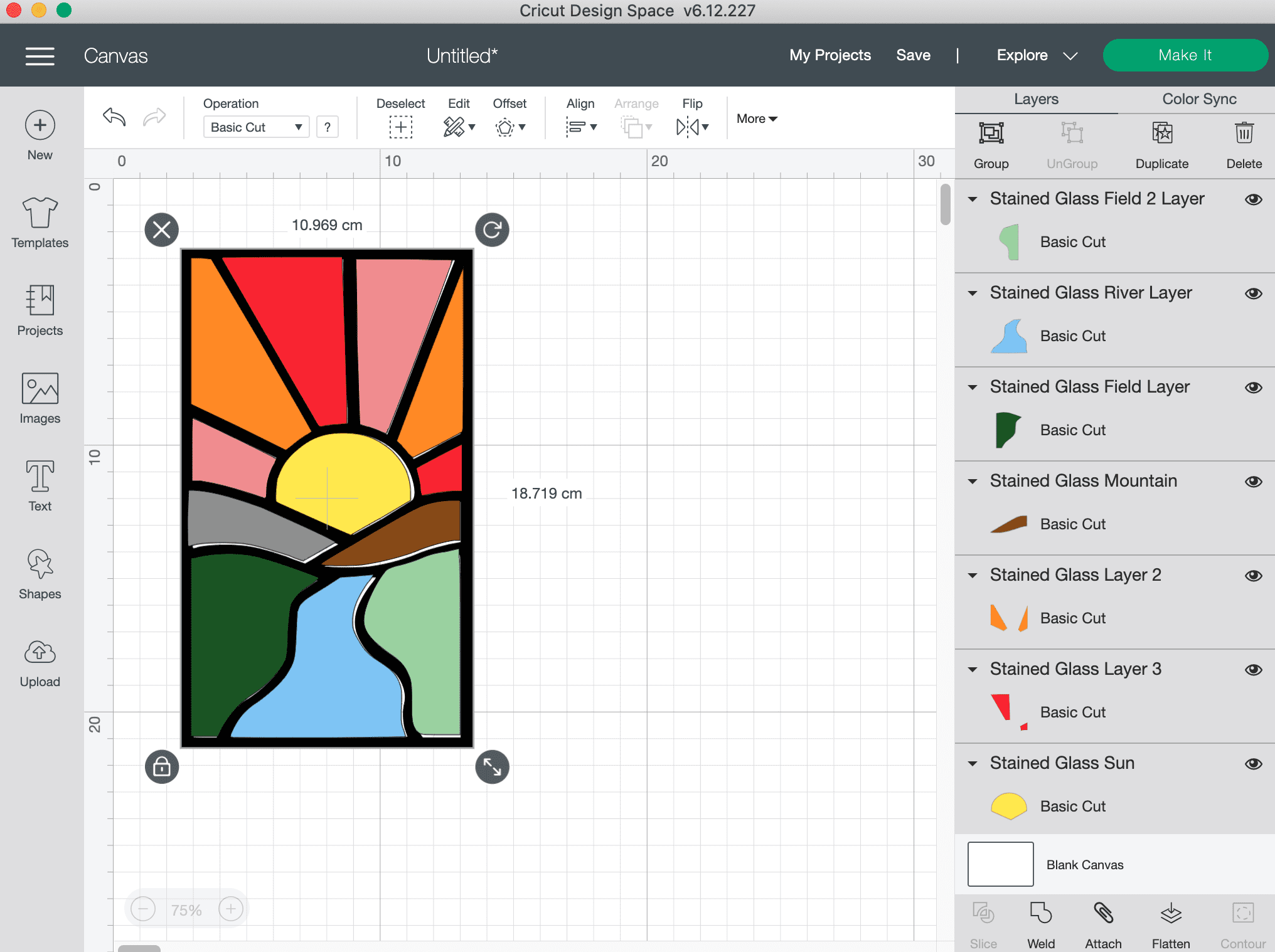
Task: Collapse the Stained Glass River Layer group
Action: 973,294
